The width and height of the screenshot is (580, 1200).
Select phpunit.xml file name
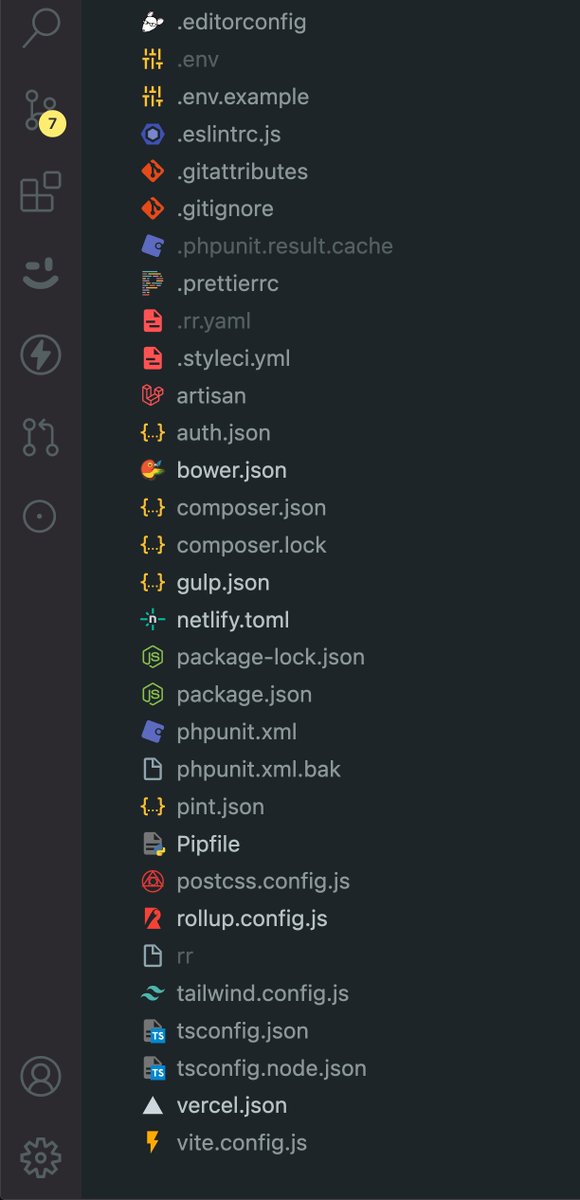point(237,732)
